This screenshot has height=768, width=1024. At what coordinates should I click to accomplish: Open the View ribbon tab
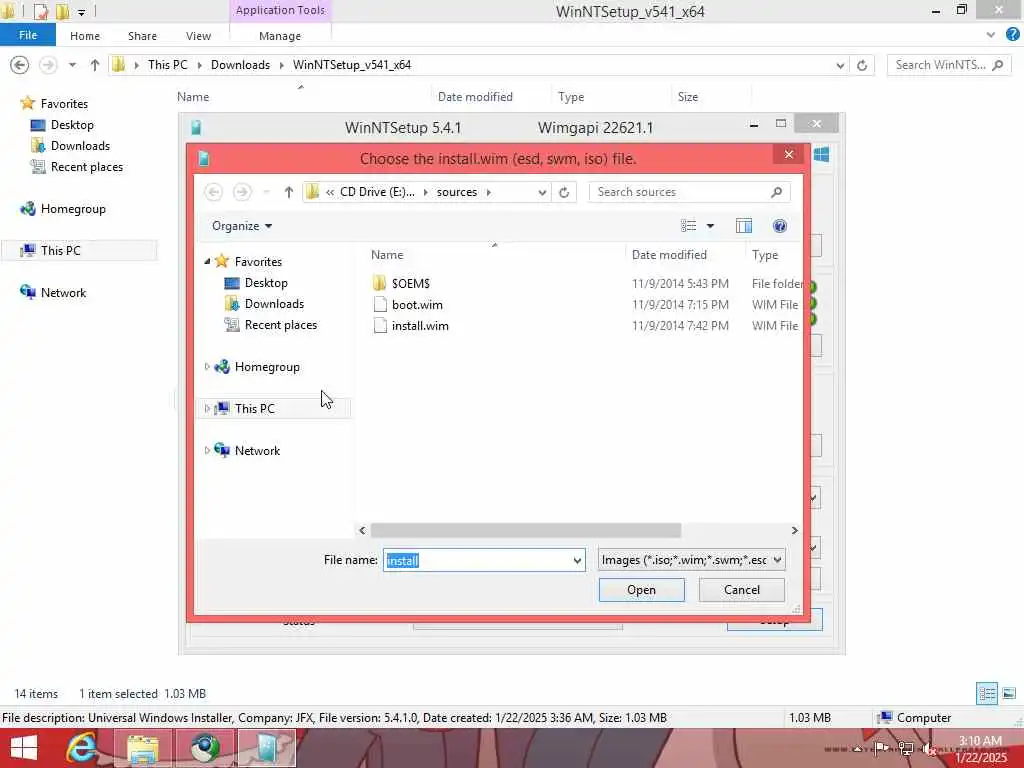(199, 36)
